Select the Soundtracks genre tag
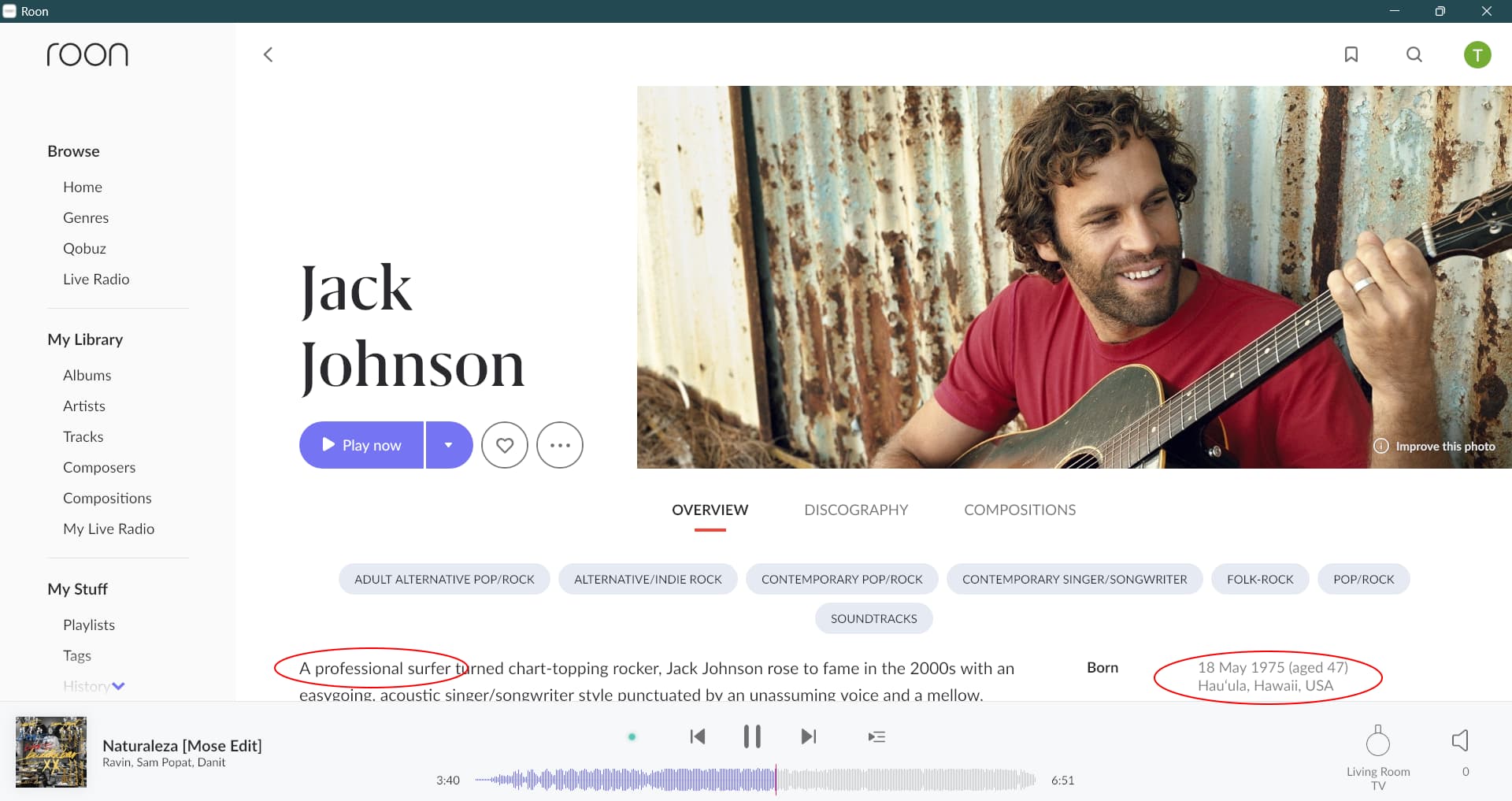 (x=874, y=618)
